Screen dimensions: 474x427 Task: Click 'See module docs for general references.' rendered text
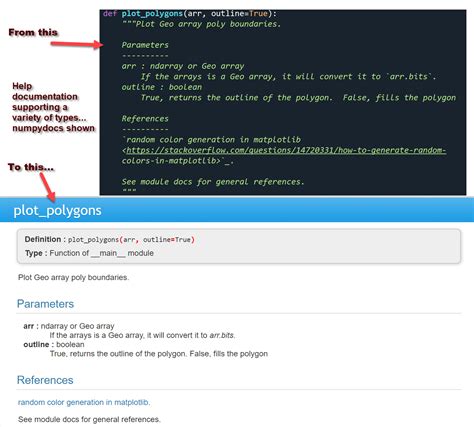89,419
